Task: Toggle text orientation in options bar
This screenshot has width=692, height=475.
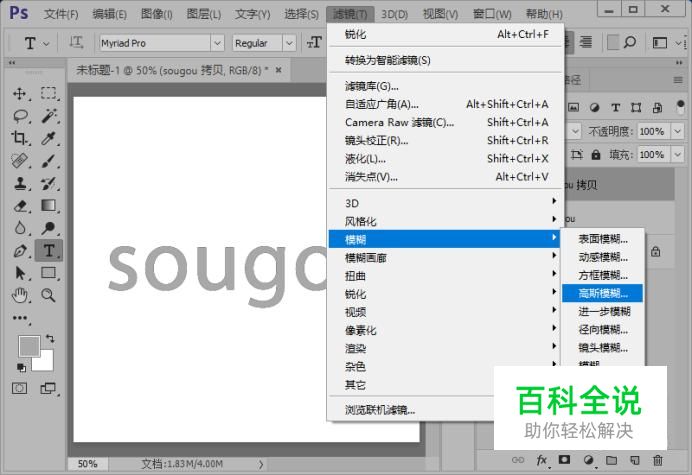Action: (76, 43)
